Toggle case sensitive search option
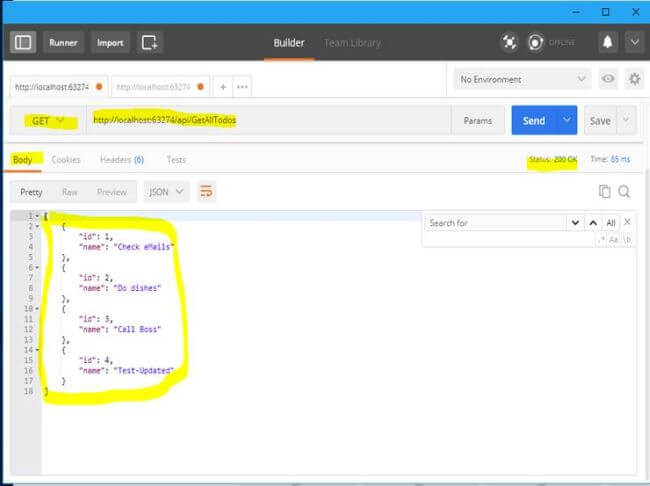This screenshot has width=650, height=486. coord(614,240)
